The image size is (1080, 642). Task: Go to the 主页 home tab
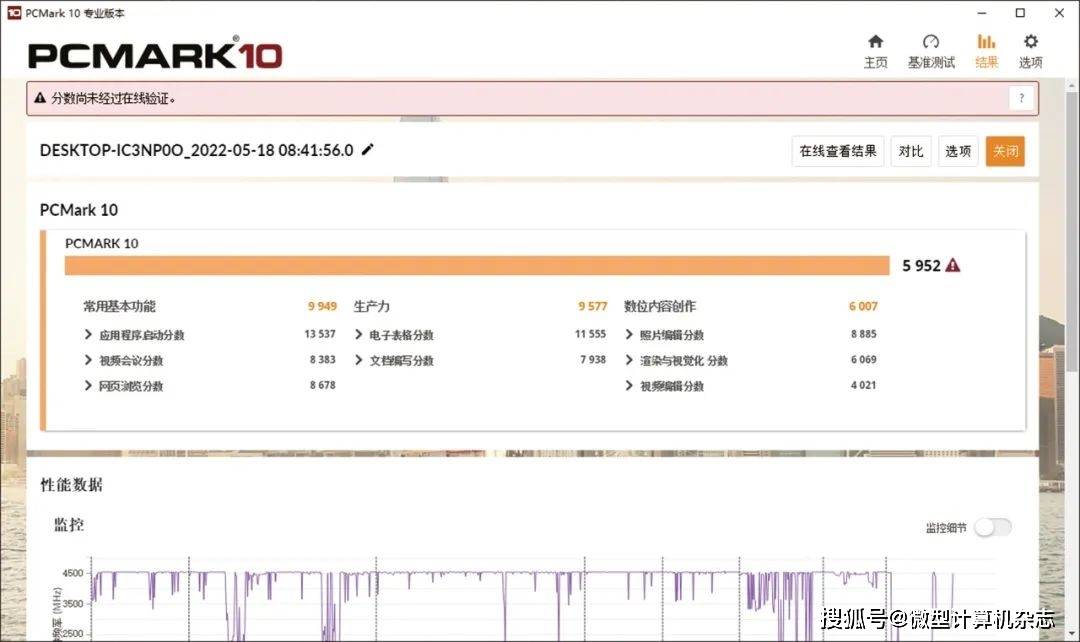click(875, 52)
